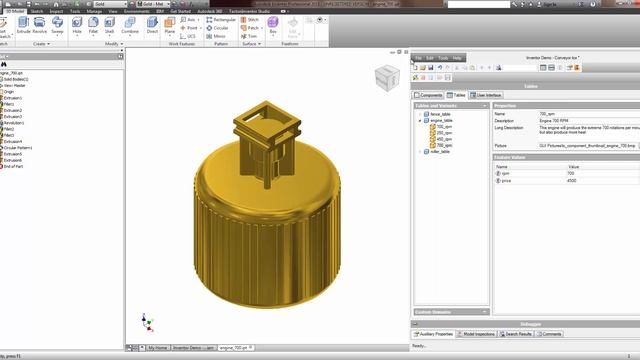The image size is (640, 360).
Task: Open the 3D Model ribbon tab
Action: [14, 11]
